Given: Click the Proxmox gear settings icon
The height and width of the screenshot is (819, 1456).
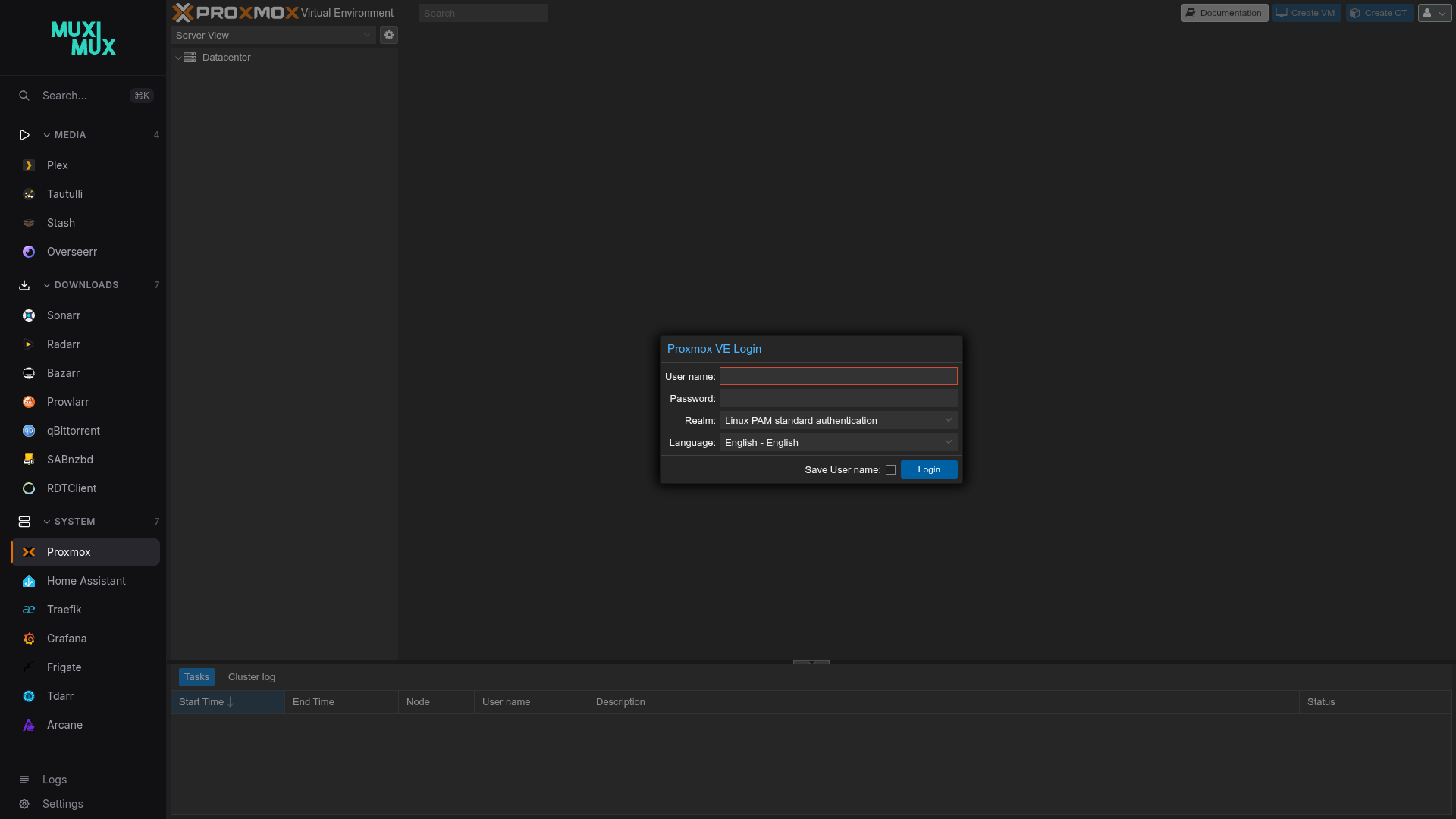Looking at the screenshot, I should pyautogui.click(x=388, y=35).
